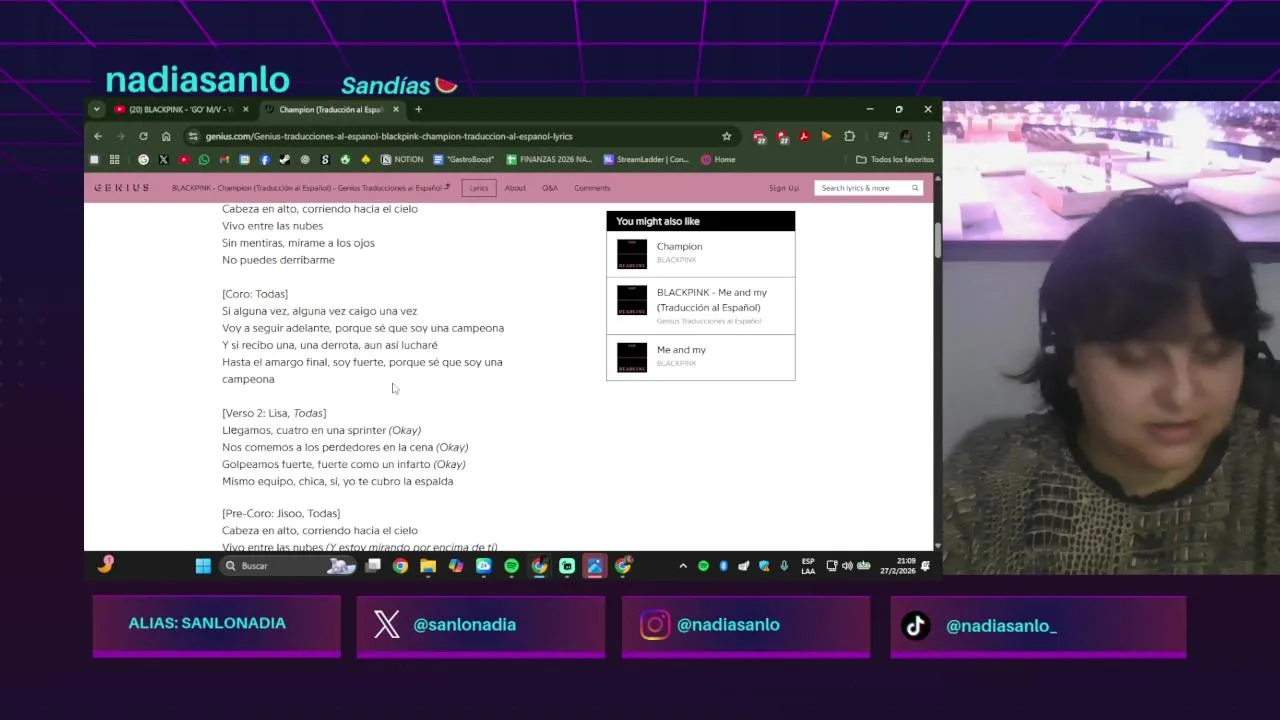
Task: Click the lyric line "No puedes derribarme"
Action: click(x=278, y=260)
